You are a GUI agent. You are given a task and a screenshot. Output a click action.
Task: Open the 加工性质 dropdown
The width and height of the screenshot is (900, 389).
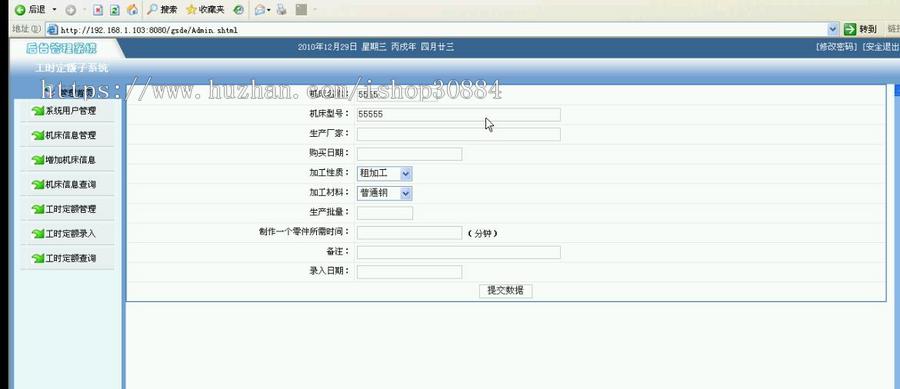pyautogui.click(x=384, y=173)
